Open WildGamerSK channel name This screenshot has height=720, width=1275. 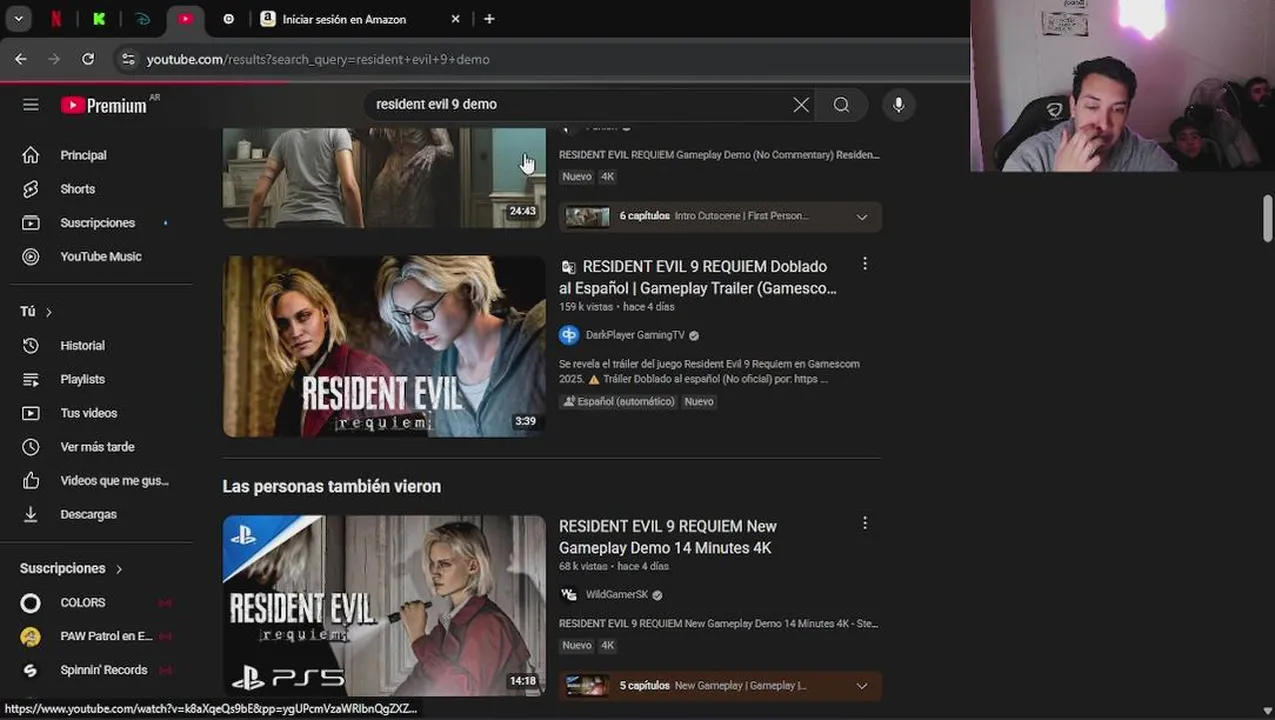(x=617, y=594)
